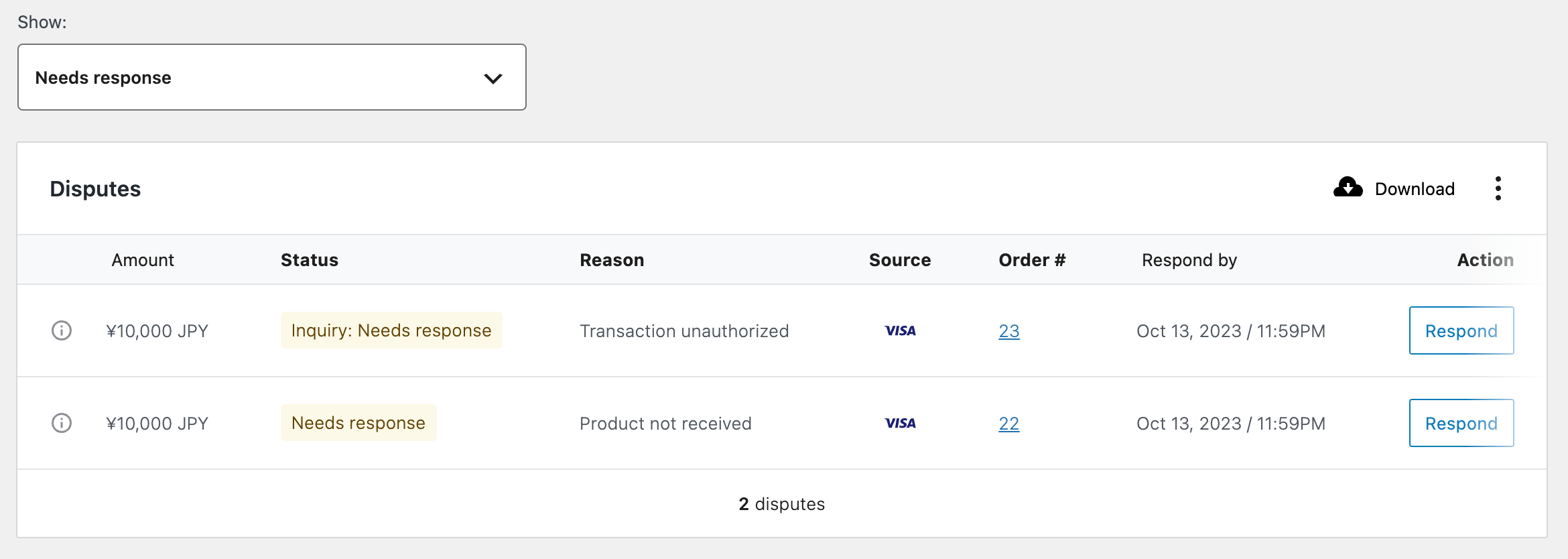Click the 2 disputes count text
The width and height of the screenshot is (1568, 559).
click(781, 503)
